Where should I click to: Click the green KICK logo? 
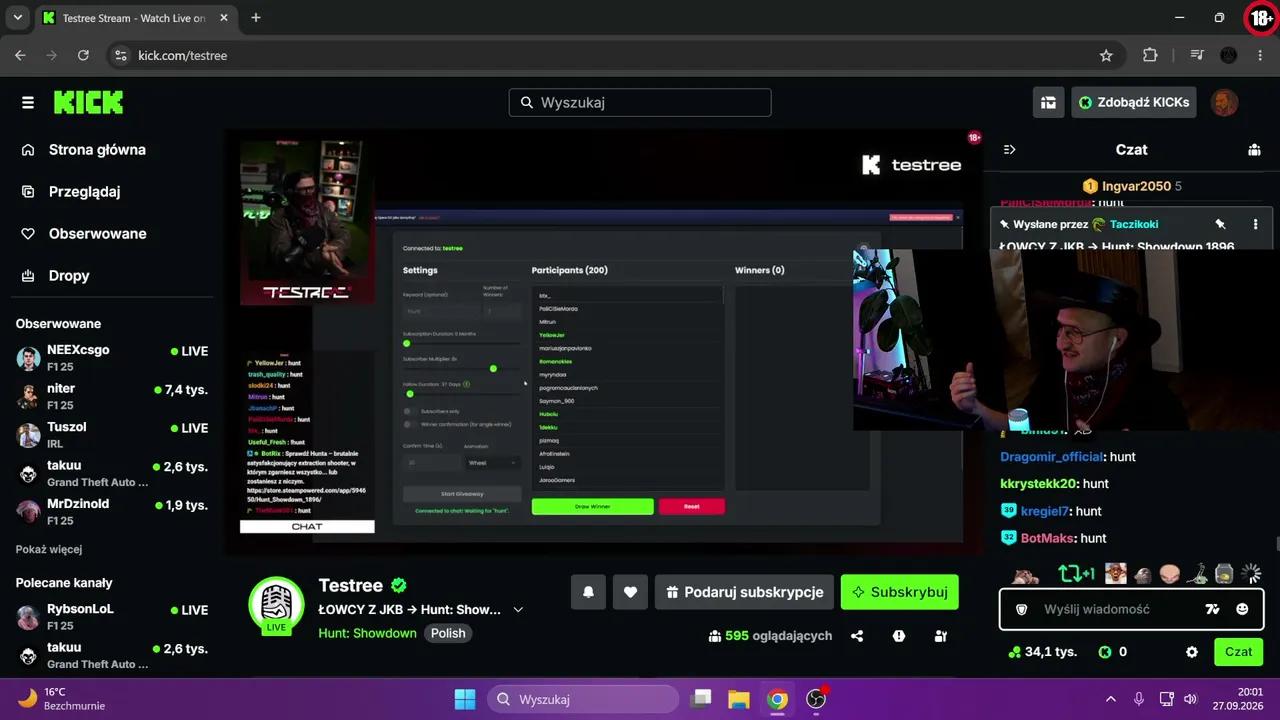[x=88, y=102]
